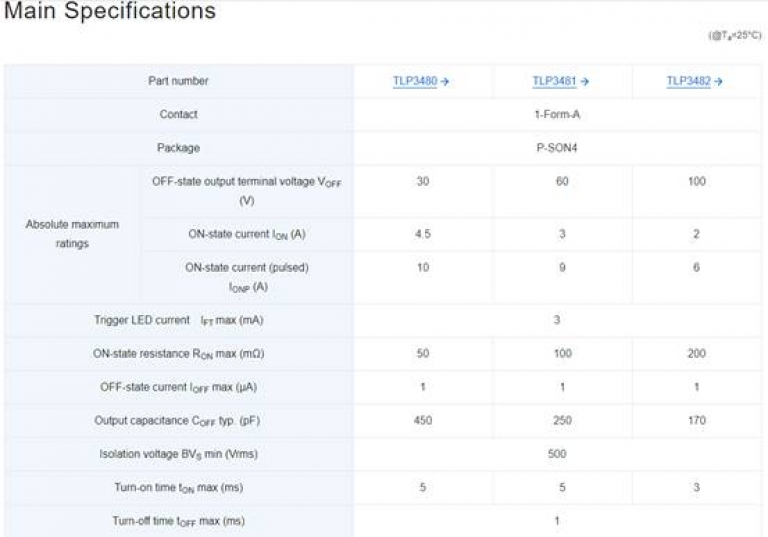The width and height of the screenshot is (768, 537).
Task: Open the TLP3481 part number link
Action: (x=554, y=81)
